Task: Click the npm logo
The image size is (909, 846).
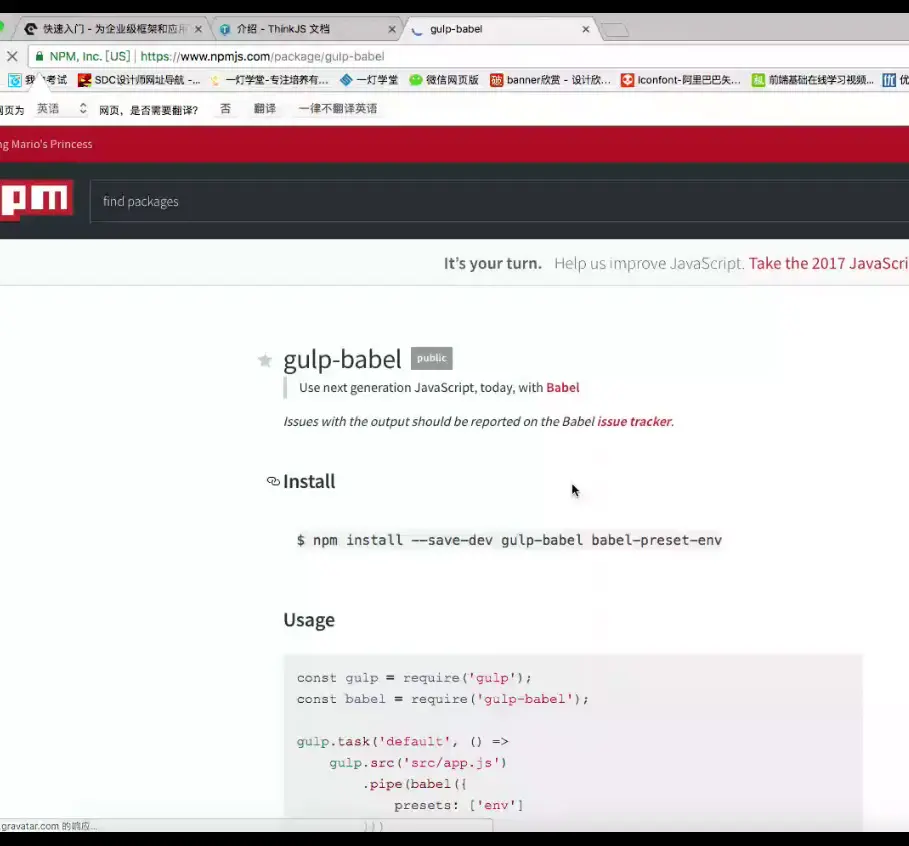Action: pos(36,200)
